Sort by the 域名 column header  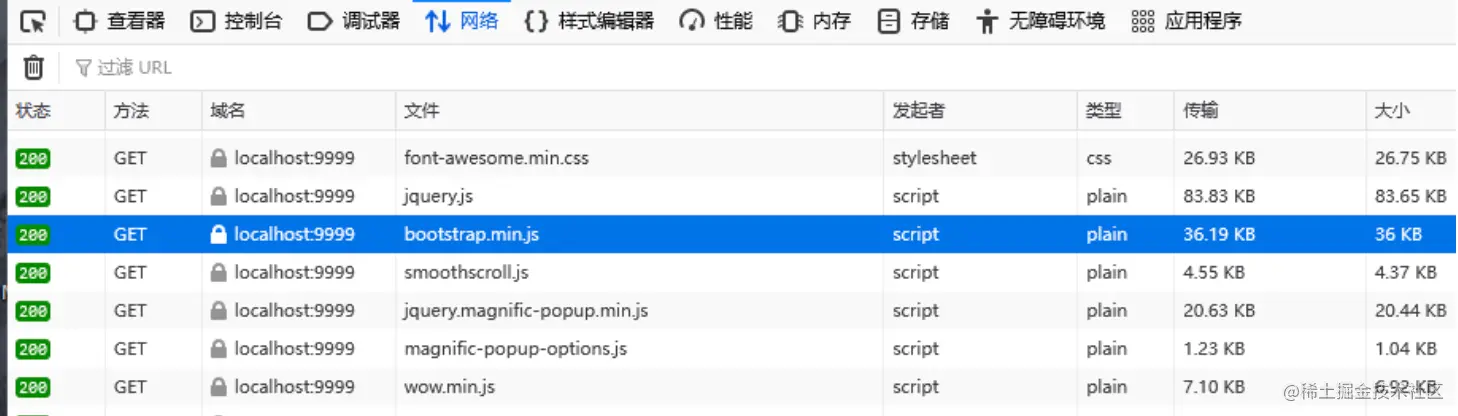[x=299, y=111]
